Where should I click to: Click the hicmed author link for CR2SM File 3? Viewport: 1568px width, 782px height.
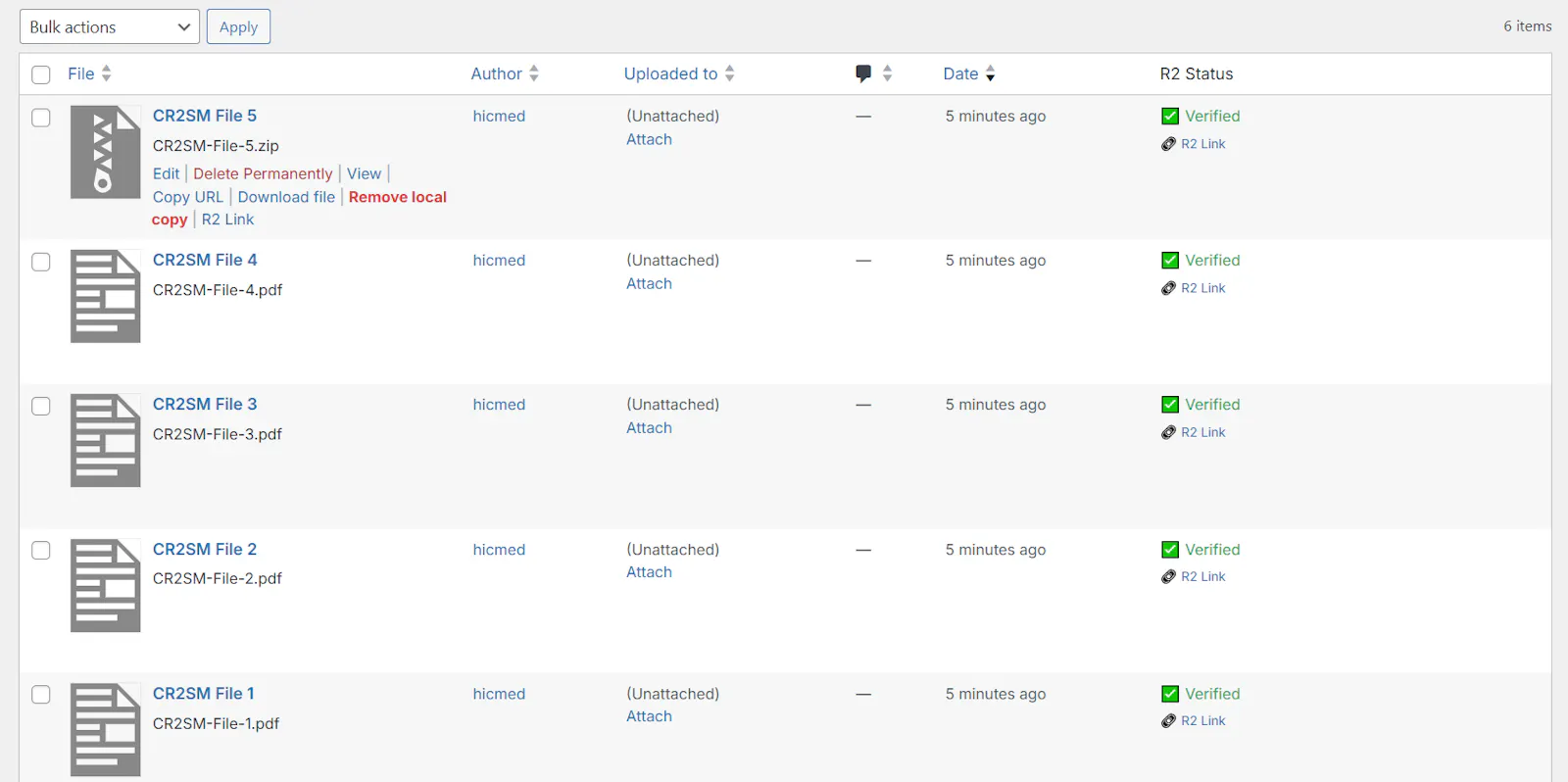499,404
